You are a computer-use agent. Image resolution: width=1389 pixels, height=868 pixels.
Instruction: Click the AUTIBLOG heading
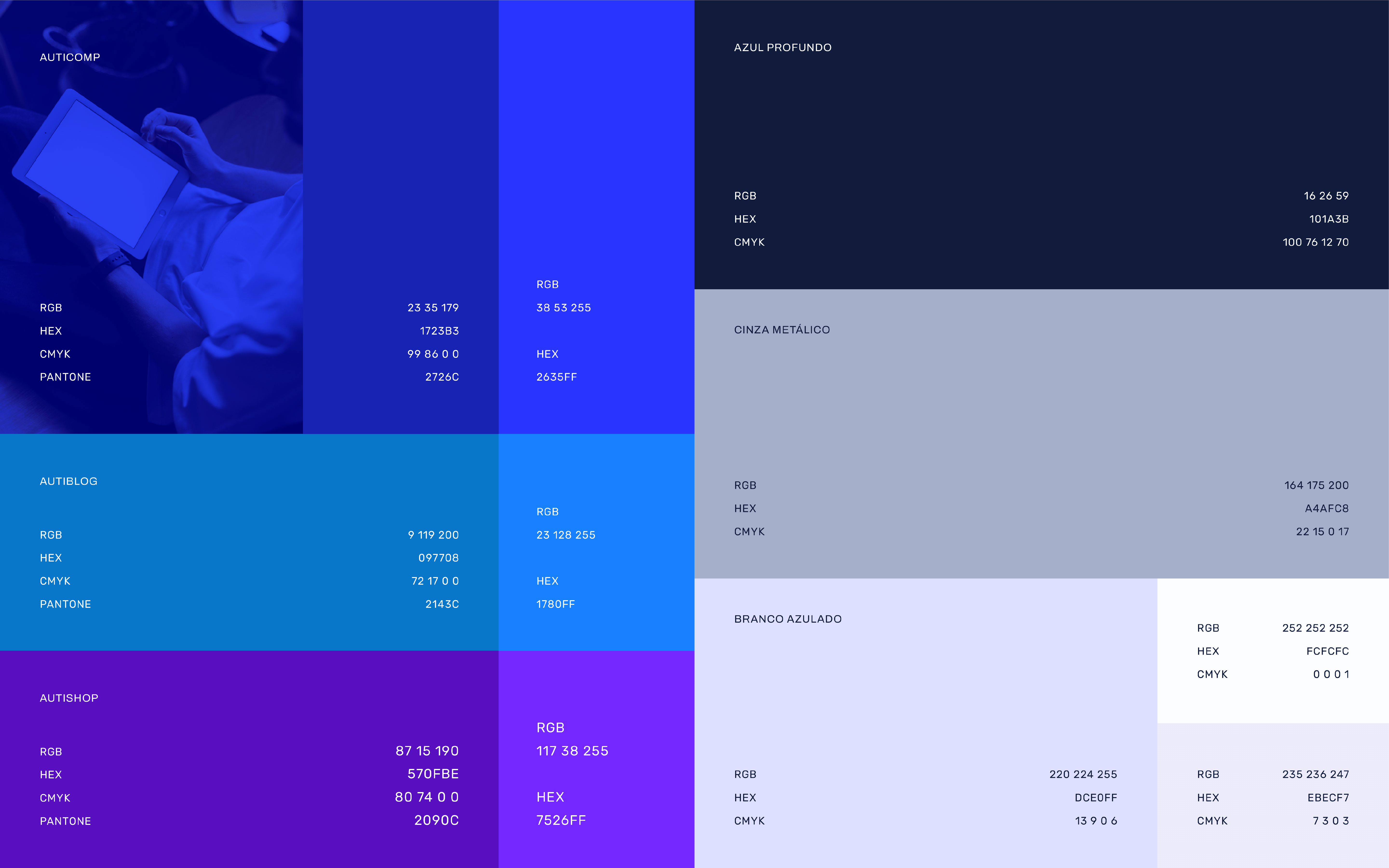(69, 482)
